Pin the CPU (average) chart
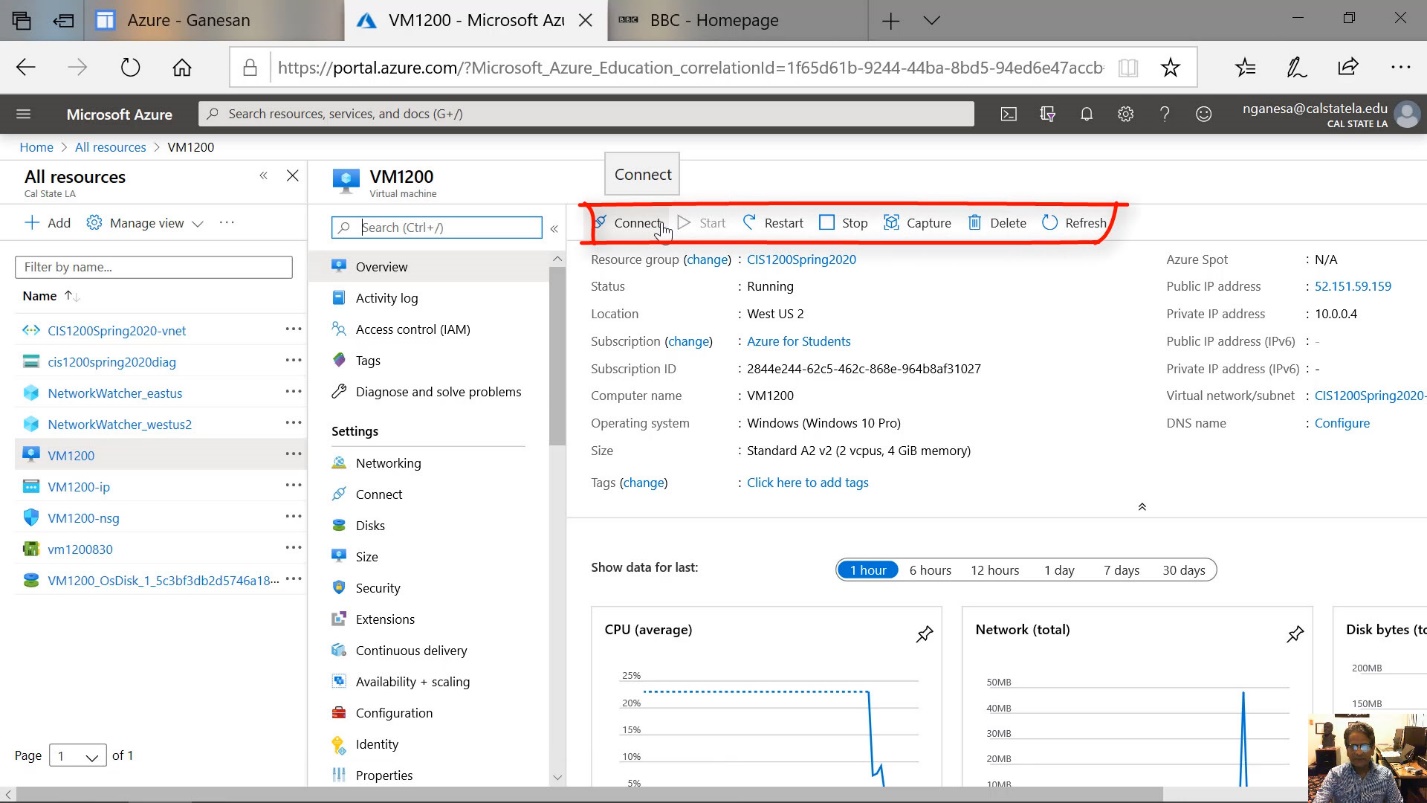Viewport: 1427px width, 803px height. tap(924, 634)
